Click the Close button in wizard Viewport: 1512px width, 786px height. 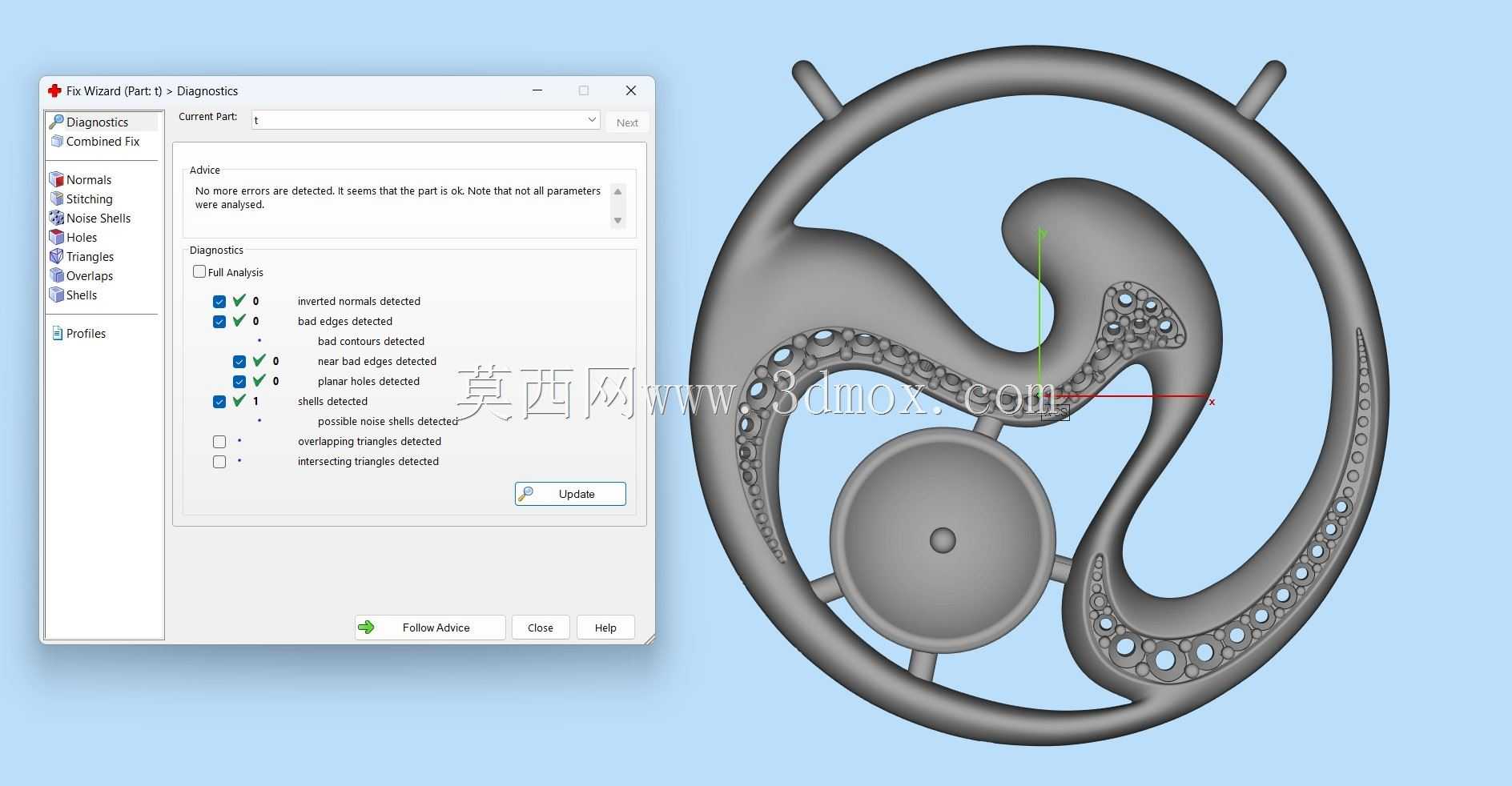pos(541,628)
